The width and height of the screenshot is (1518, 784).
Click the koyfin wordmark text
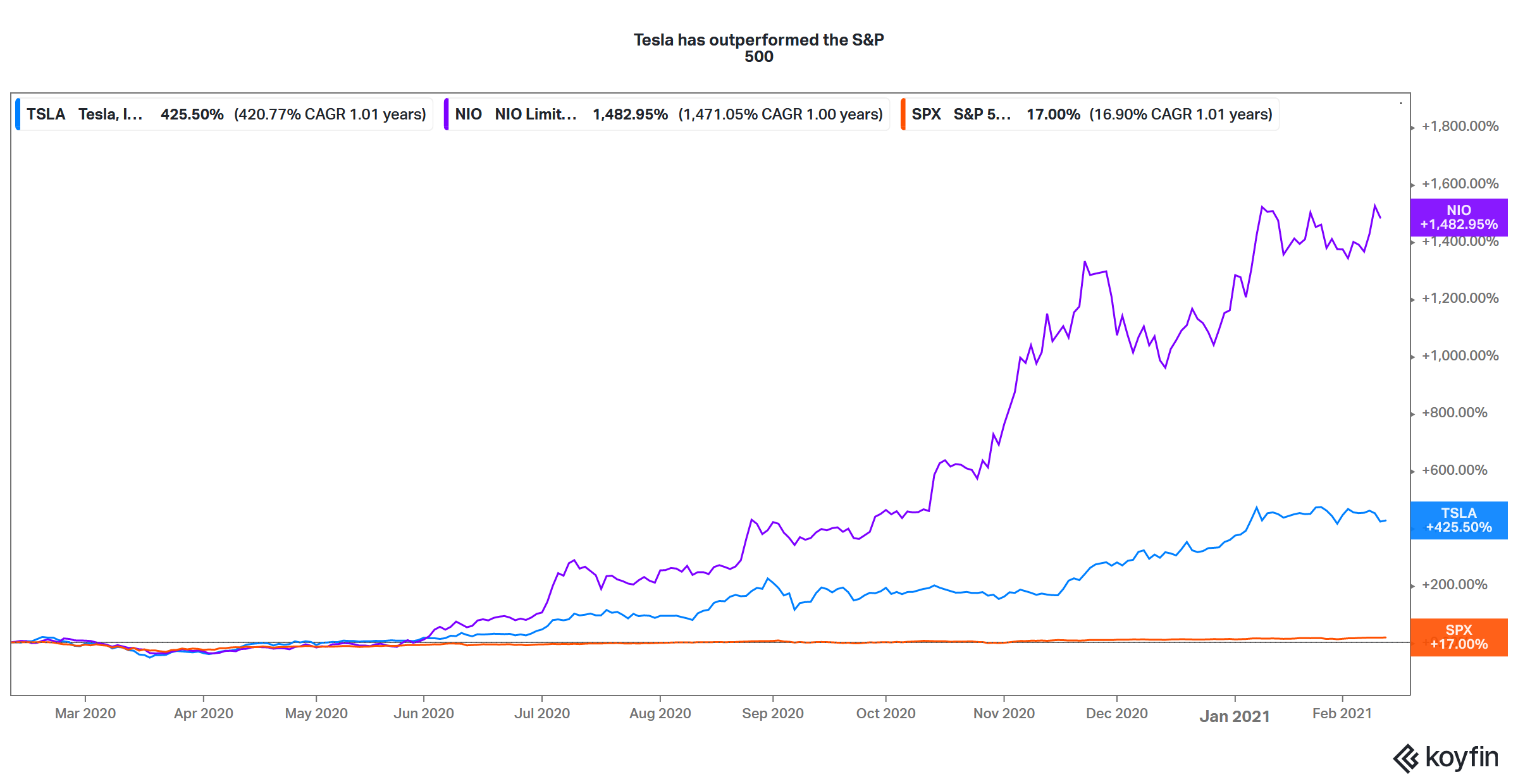coord(1462,757)
